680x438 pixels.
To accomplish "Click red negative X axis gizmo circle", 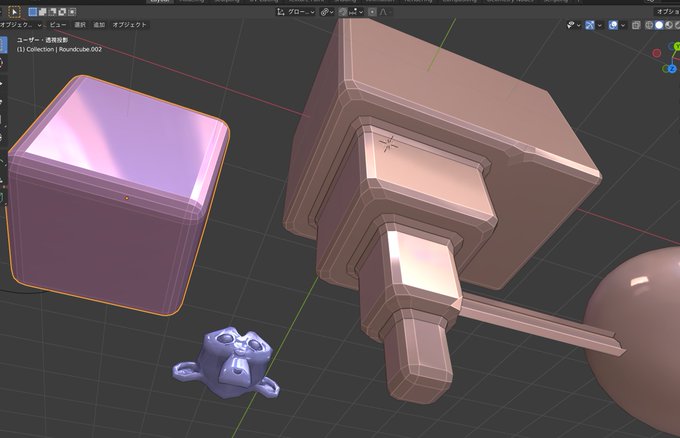I will (657, 53).
